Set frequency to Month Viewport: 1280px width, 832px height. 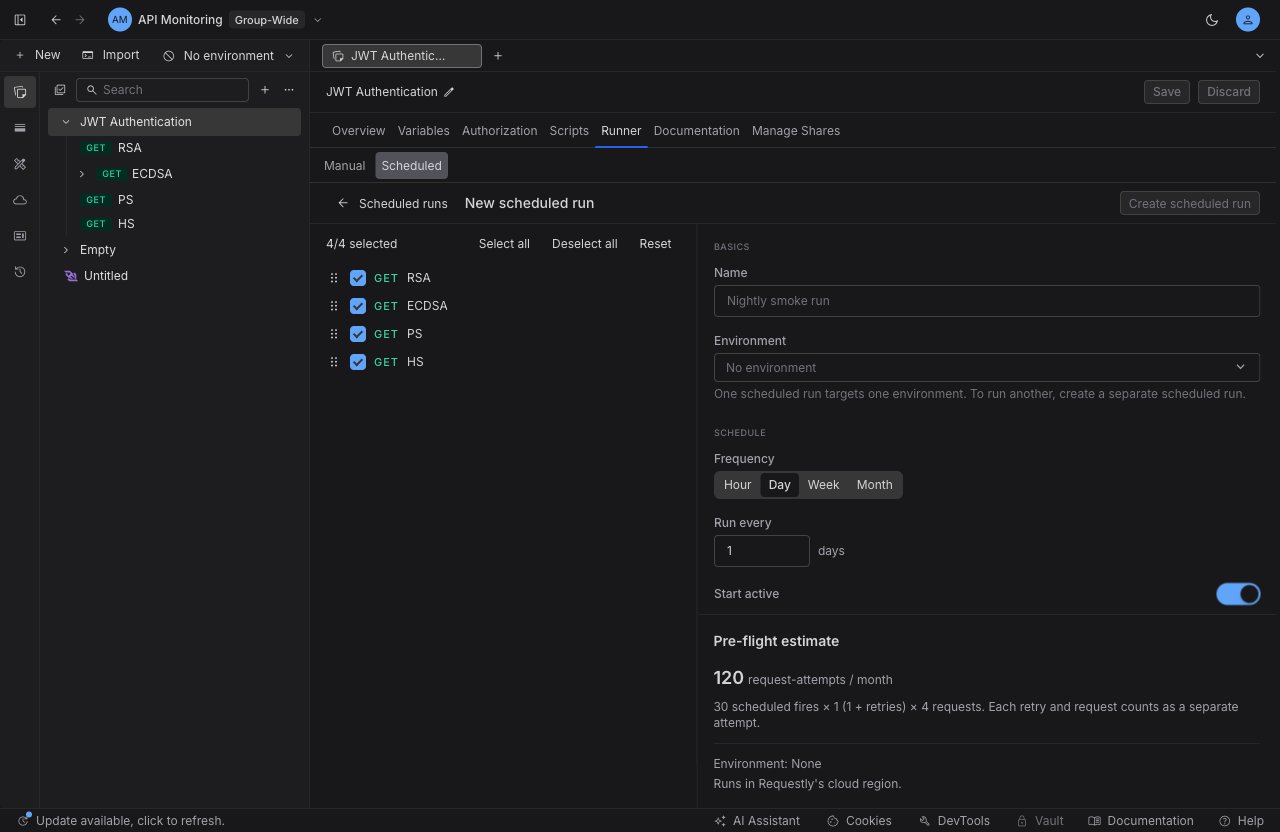pyautogui.click(x=874, y=485)
